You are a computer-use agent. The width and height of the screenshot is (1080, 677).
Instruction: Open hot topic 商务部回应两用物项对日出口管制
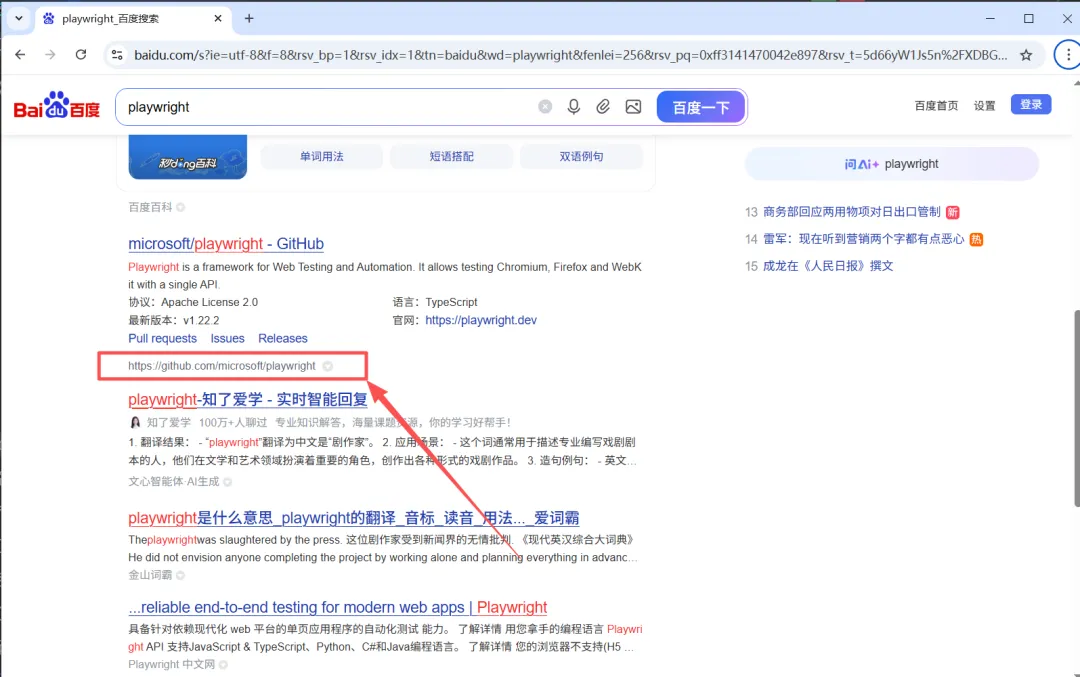click(851, 211)
